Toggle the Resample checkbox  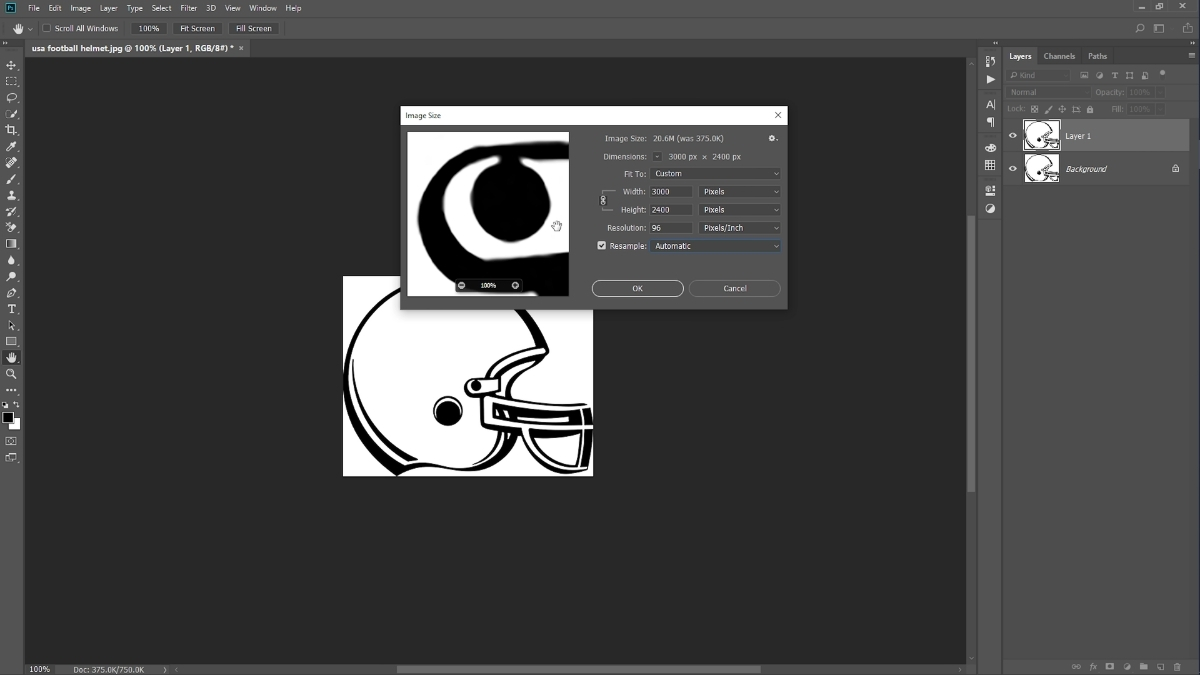601,245
